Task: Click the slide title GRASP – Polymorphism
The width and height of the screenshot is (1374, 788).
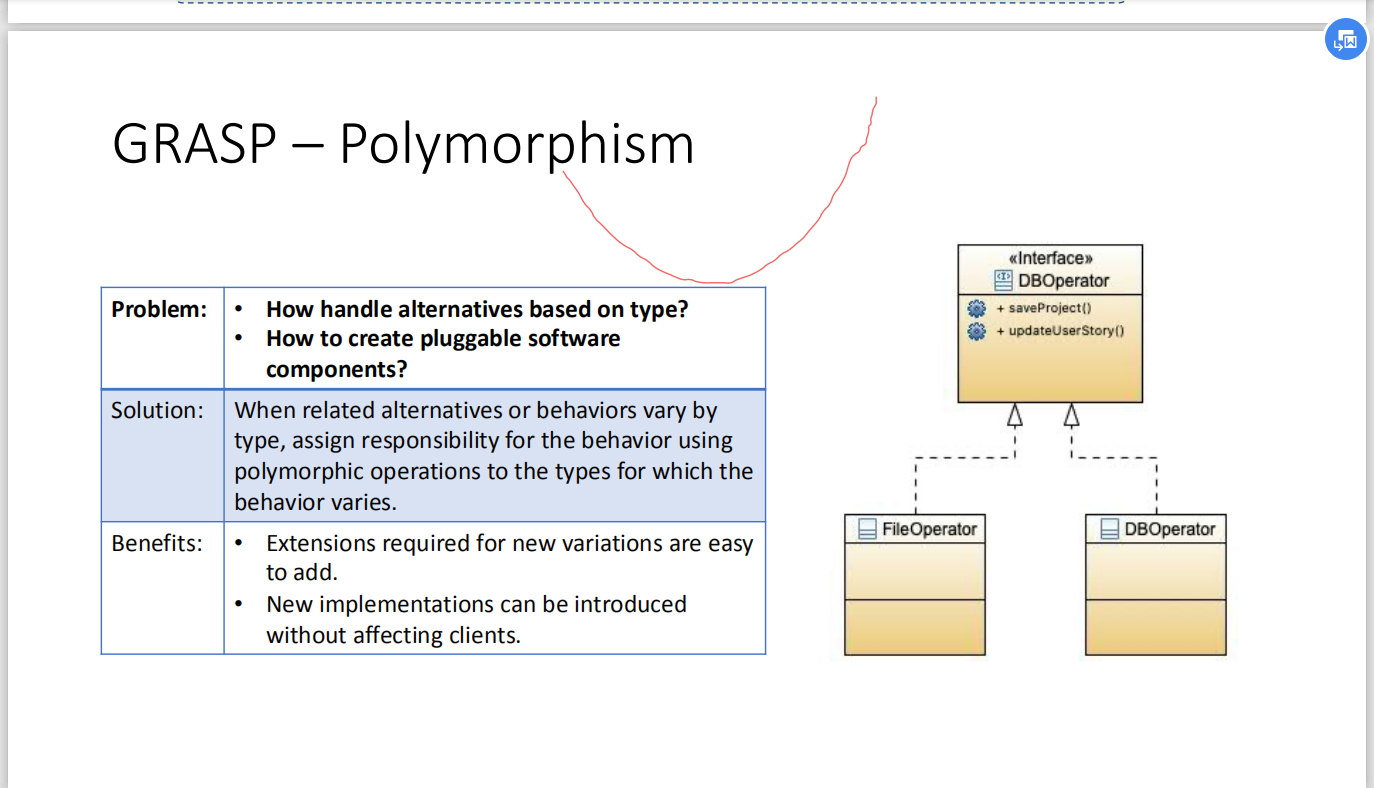Action: pyautogui.click(x=402, y=144)
